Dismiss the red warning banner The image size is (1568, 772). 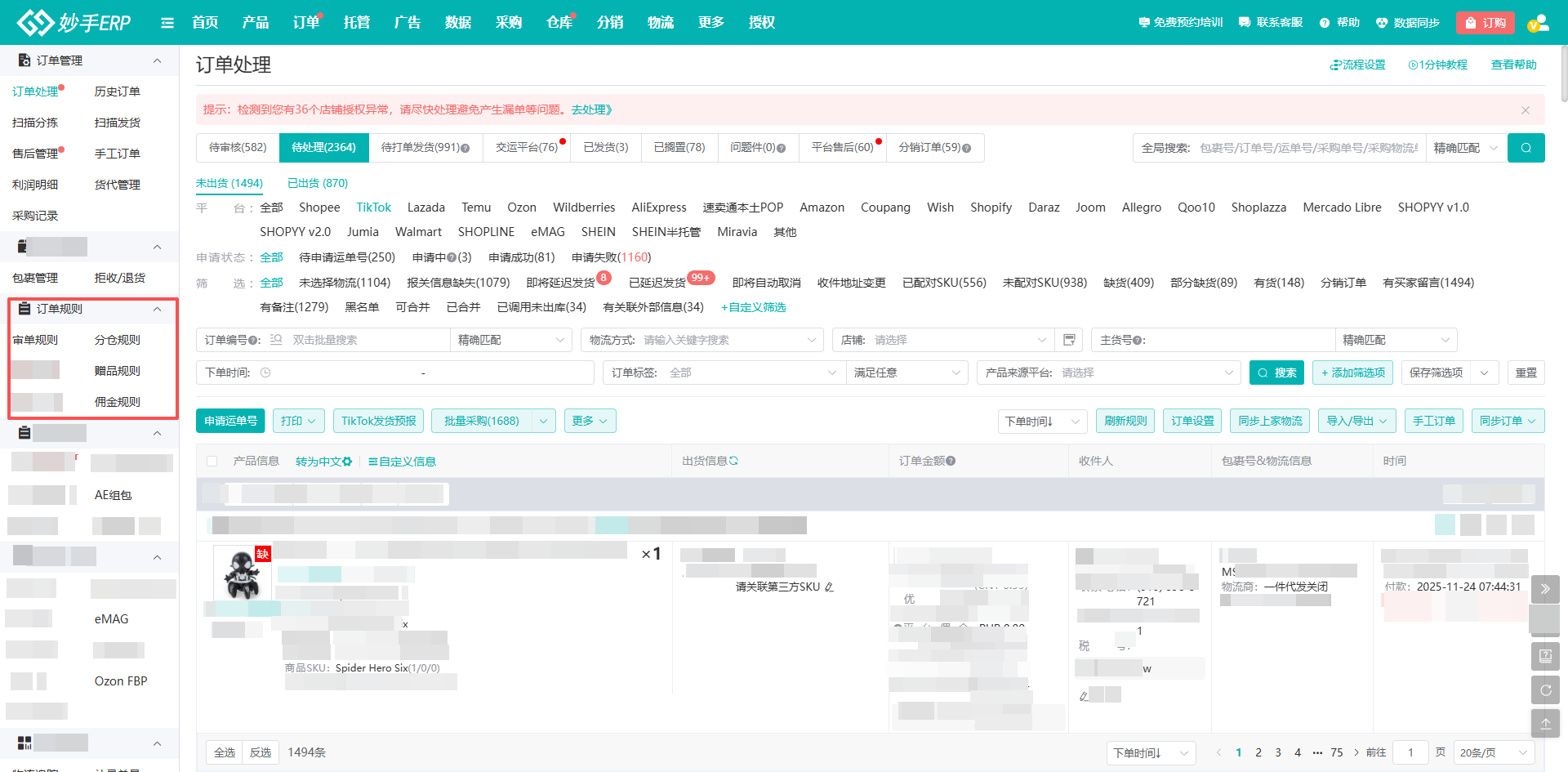[1525, 110]
